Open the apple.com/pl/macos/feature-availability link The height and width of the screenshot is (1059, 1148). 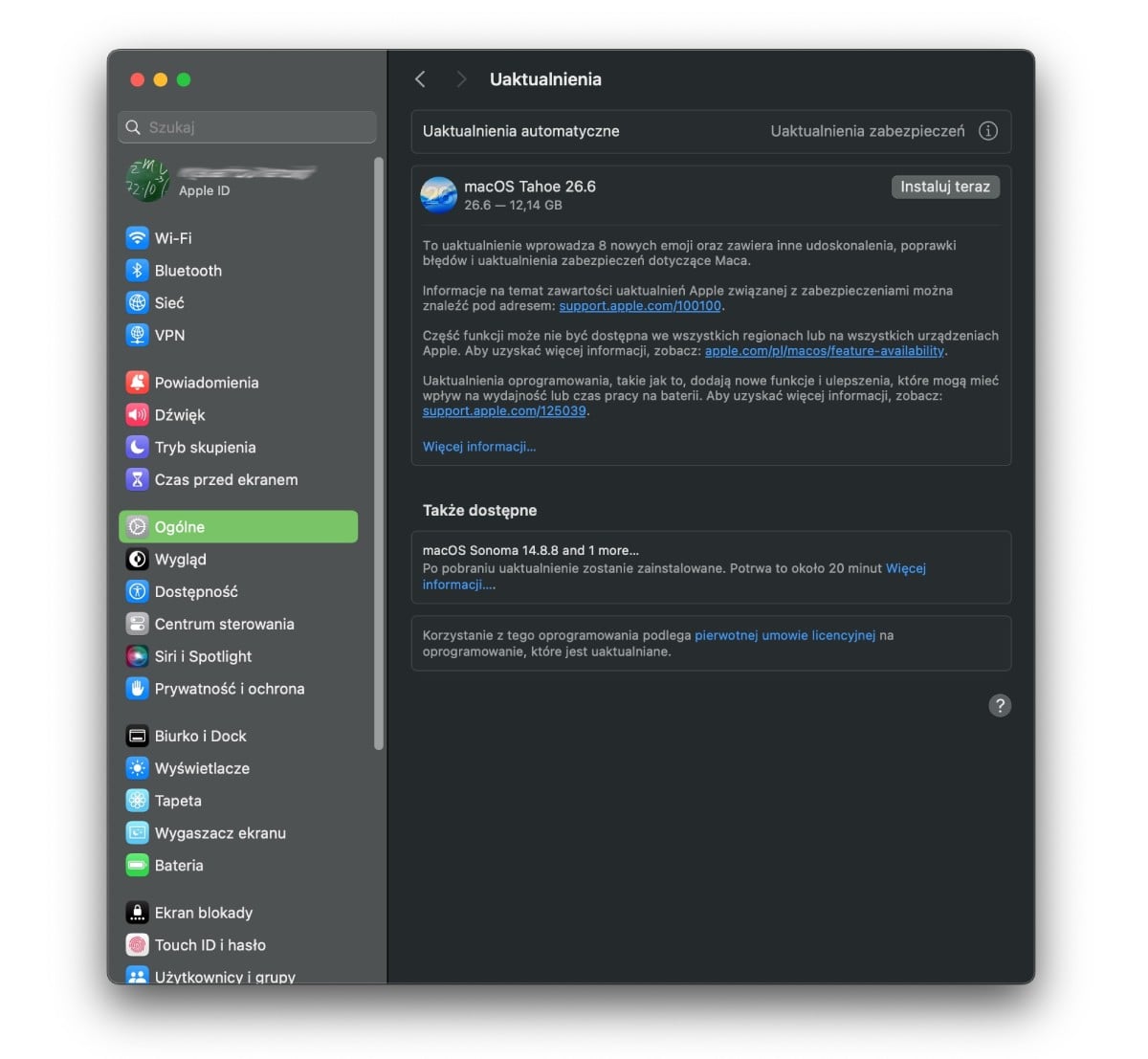pyautogui.click(x=825, y=351)
